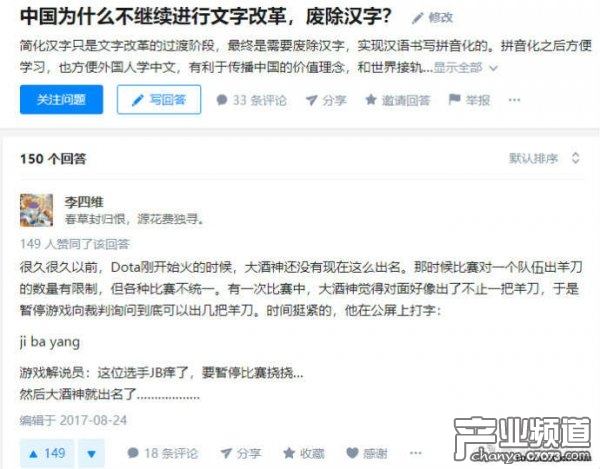Click 李四维's avatar thumbnail
Image resolution: width=600 pixels, height=469 pixels.
(36, 210)
